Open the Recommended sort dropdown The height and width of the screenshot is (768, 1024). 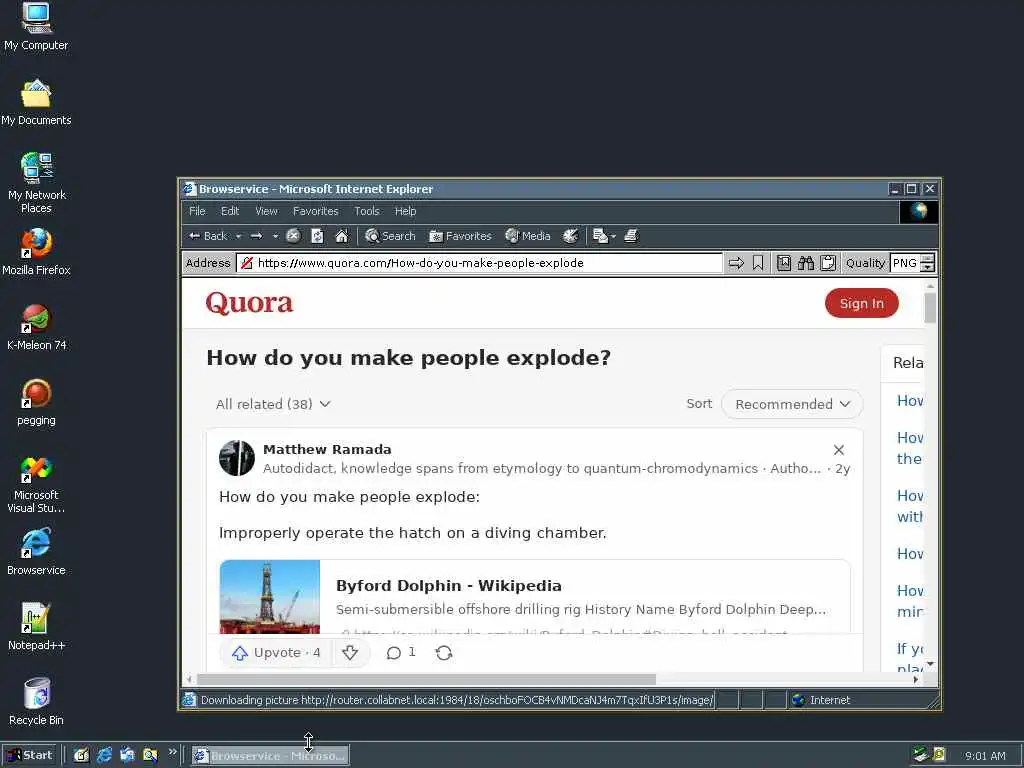[x=792, y=404]
